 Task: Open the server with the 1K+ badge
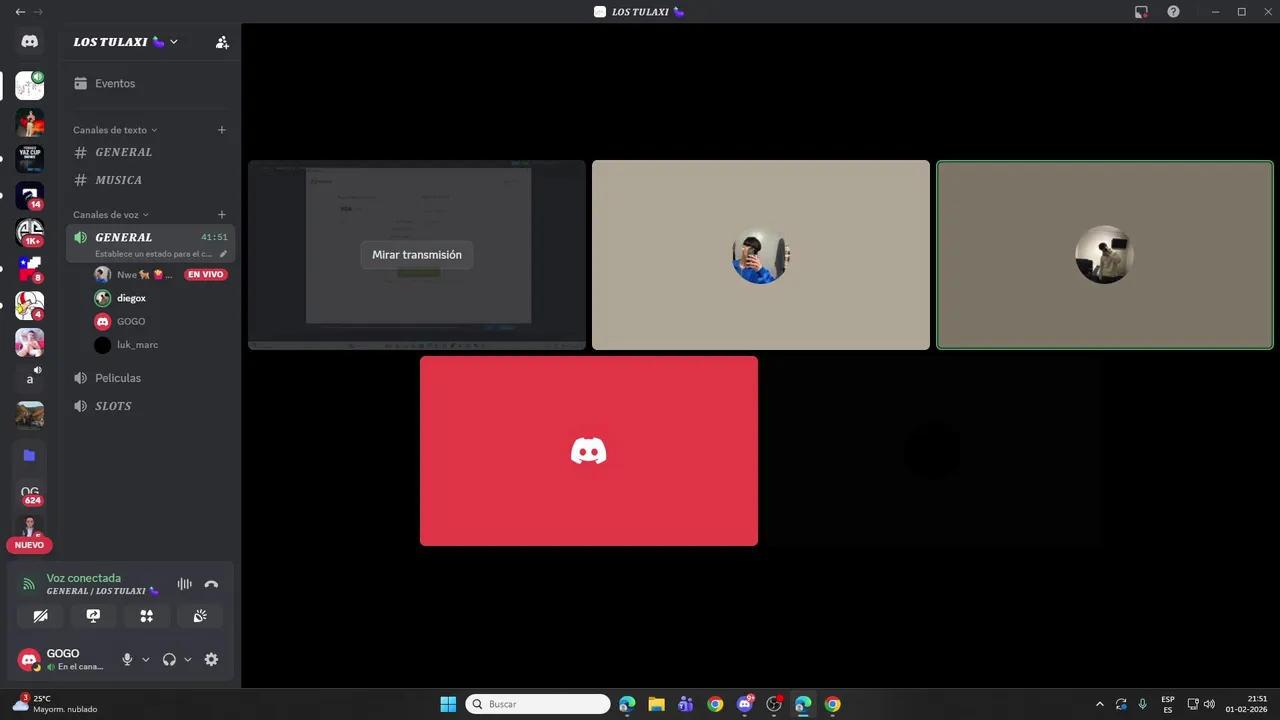[29, 232]
